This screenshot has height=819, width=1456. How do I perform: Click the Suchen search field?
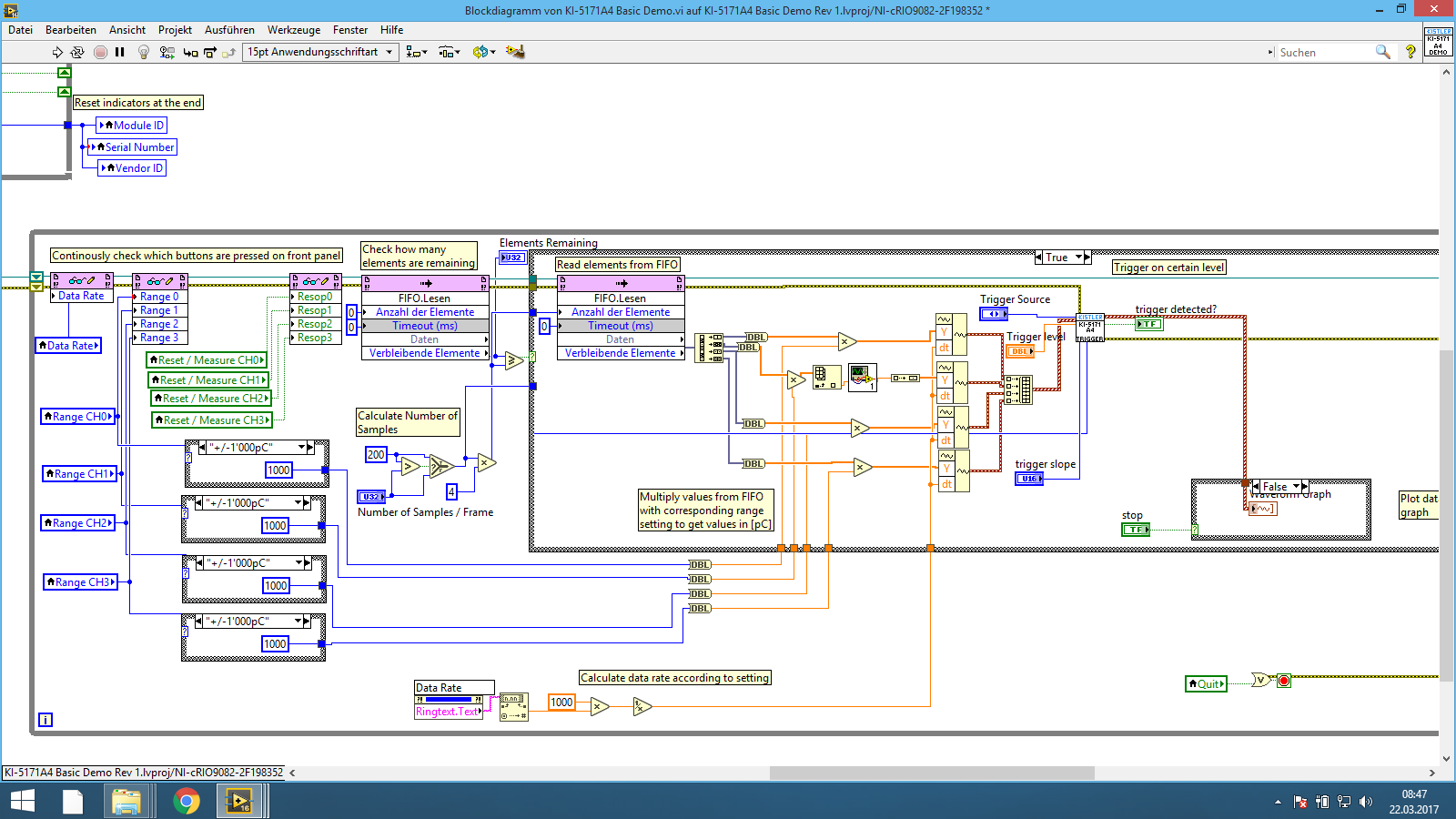(x=1324, y=53)
